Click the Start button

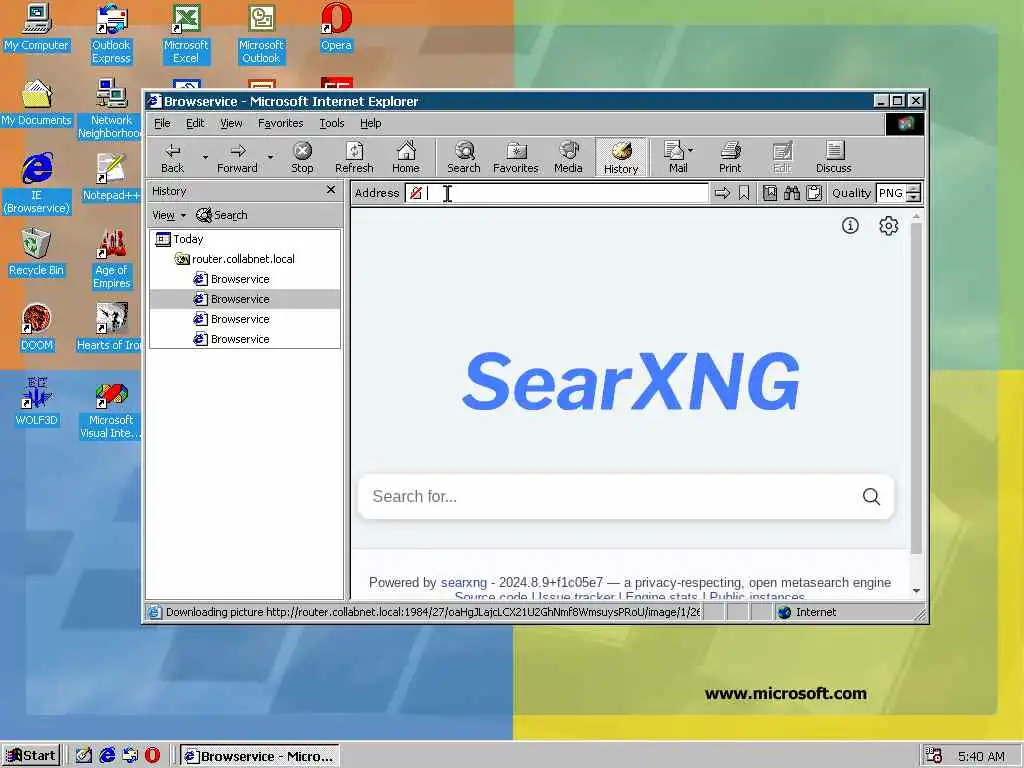pyautogui.click(x=31, y=756)
